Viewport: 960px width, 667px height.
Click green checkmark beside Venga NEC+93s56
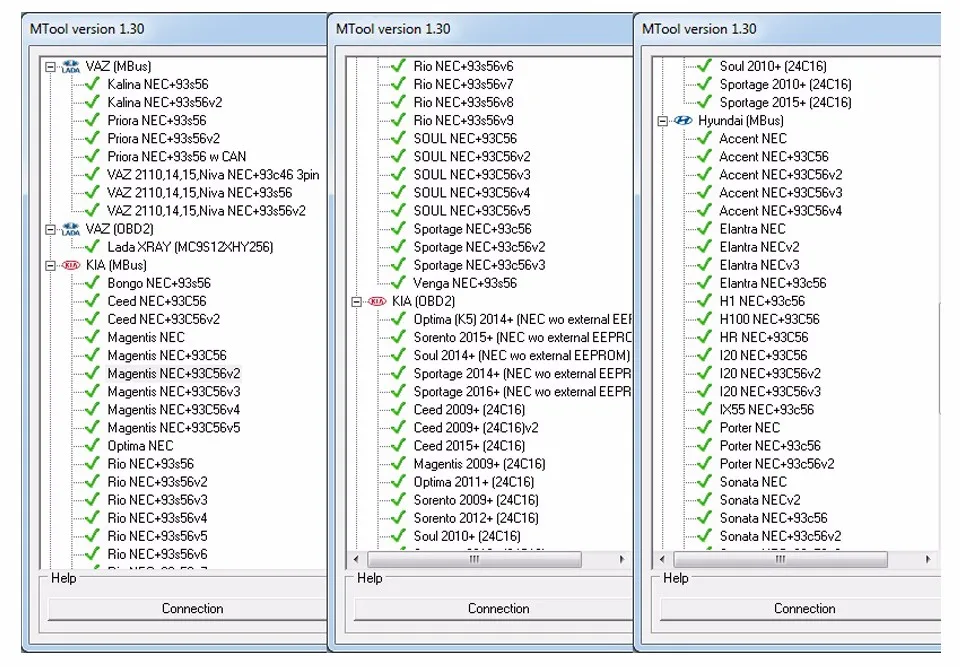(399, 283)
